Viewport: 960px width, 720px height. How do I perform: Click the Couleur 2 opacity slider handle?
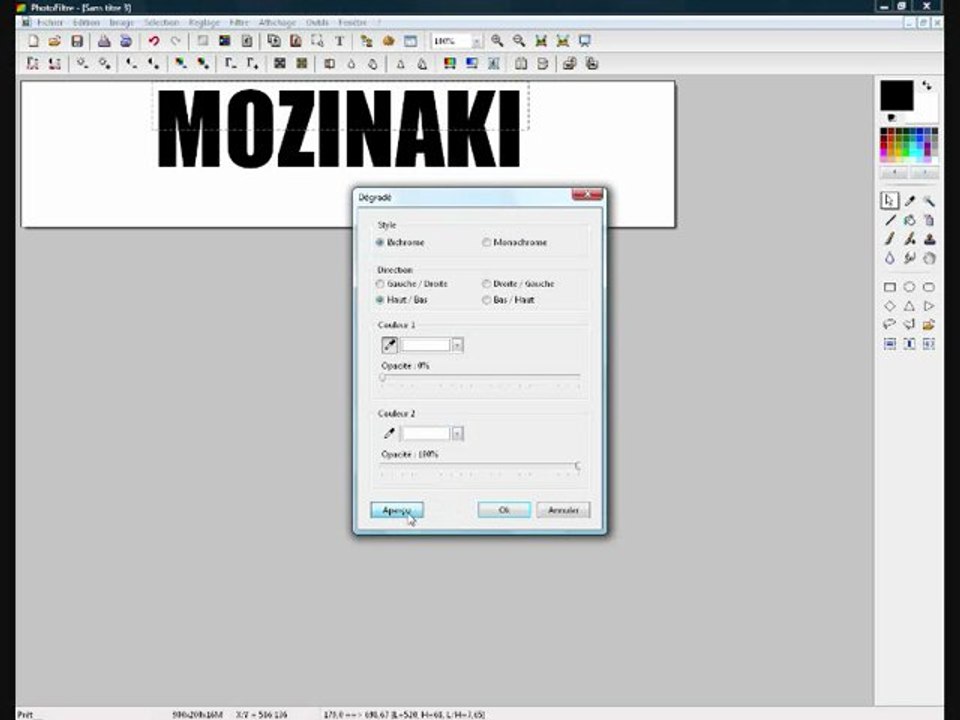tap(577, 467)
